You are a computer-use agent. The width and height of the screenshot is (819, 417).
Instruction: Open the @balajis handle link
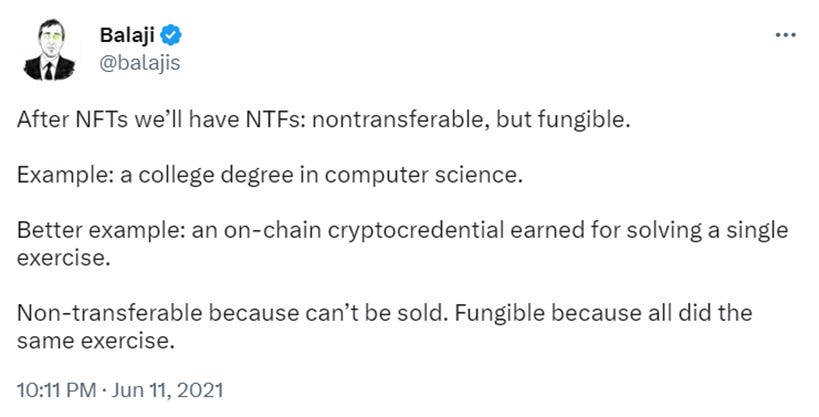click(139, 63)
